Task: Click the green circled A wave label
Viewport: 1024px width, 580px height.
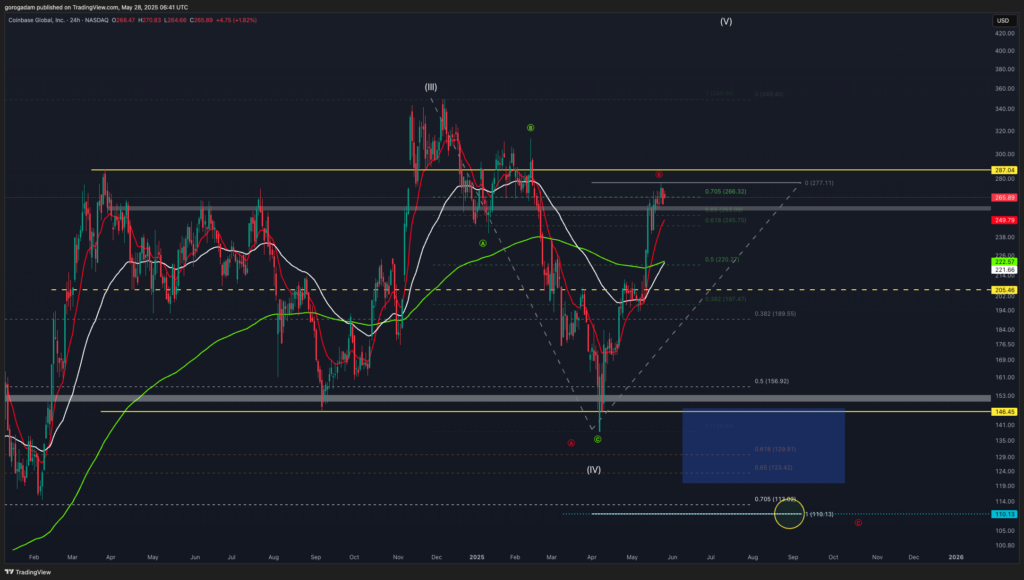Action: pyautogui.click(x=483, y=243)
